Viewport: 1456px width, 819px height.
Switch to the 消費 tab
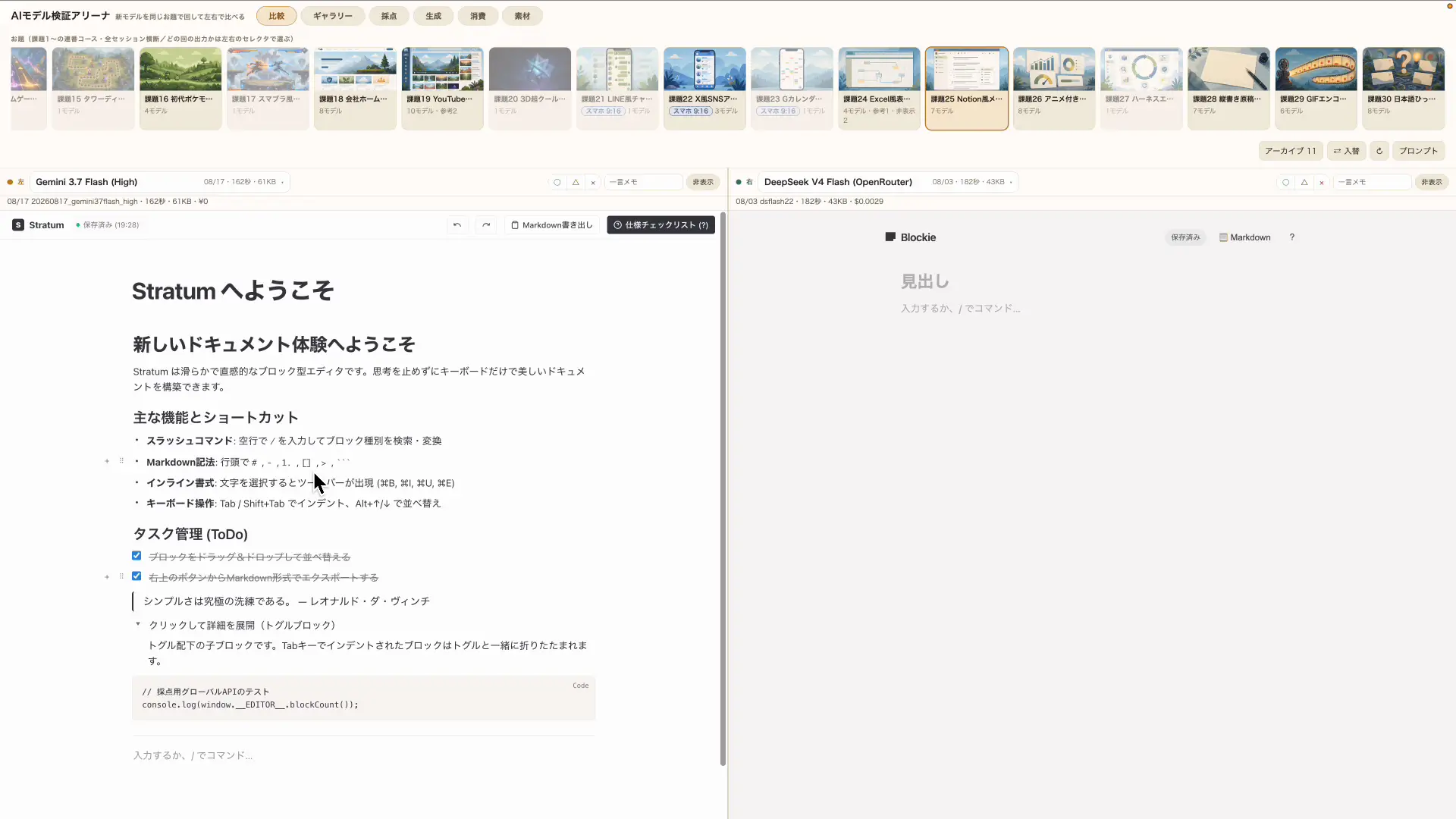(x=479, y=16)
